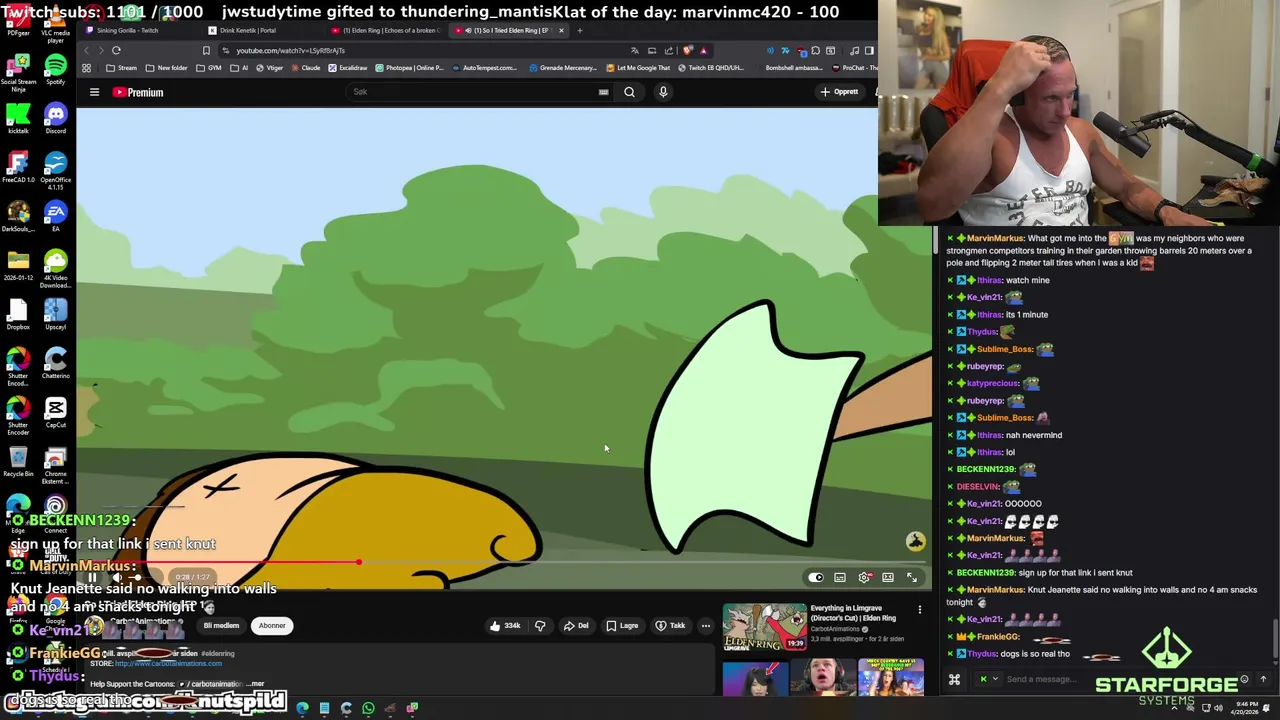Close the So I Tried Elden Ring tab

click(x=561, y=30)
